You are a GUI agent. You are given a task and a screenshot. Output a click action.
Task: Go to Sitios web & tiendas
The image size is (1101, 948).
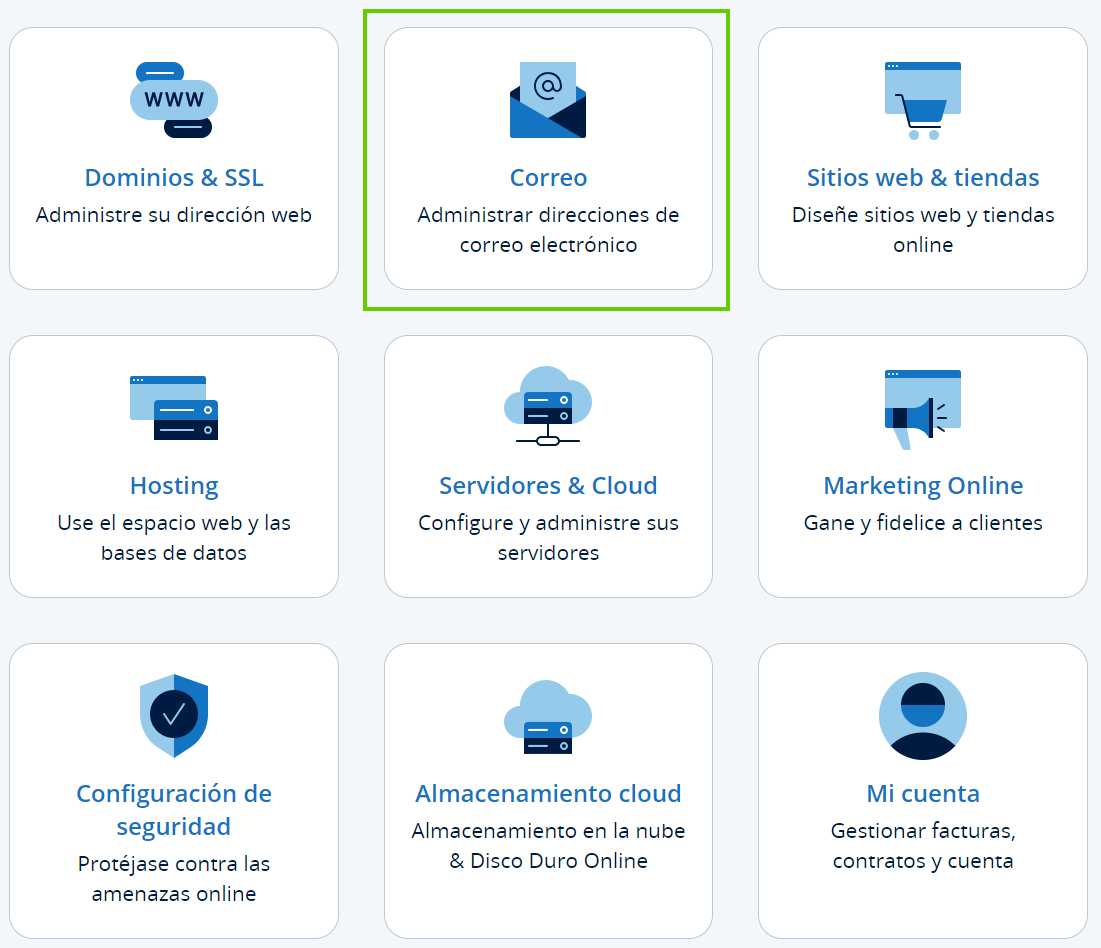point(923,178)
